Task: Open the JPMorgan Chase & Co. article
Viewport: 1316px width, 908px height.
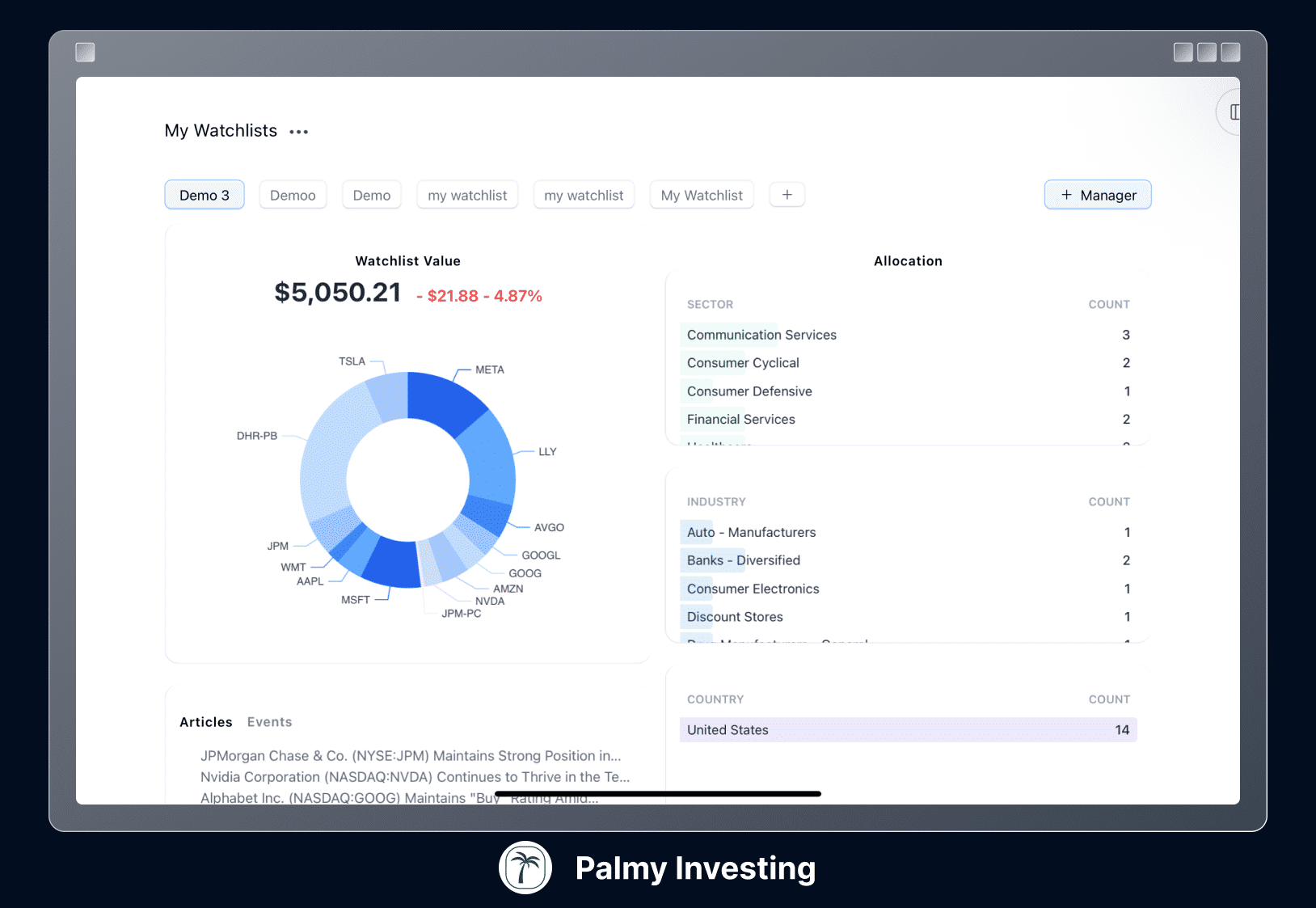Action: click(x=411, y=756)
